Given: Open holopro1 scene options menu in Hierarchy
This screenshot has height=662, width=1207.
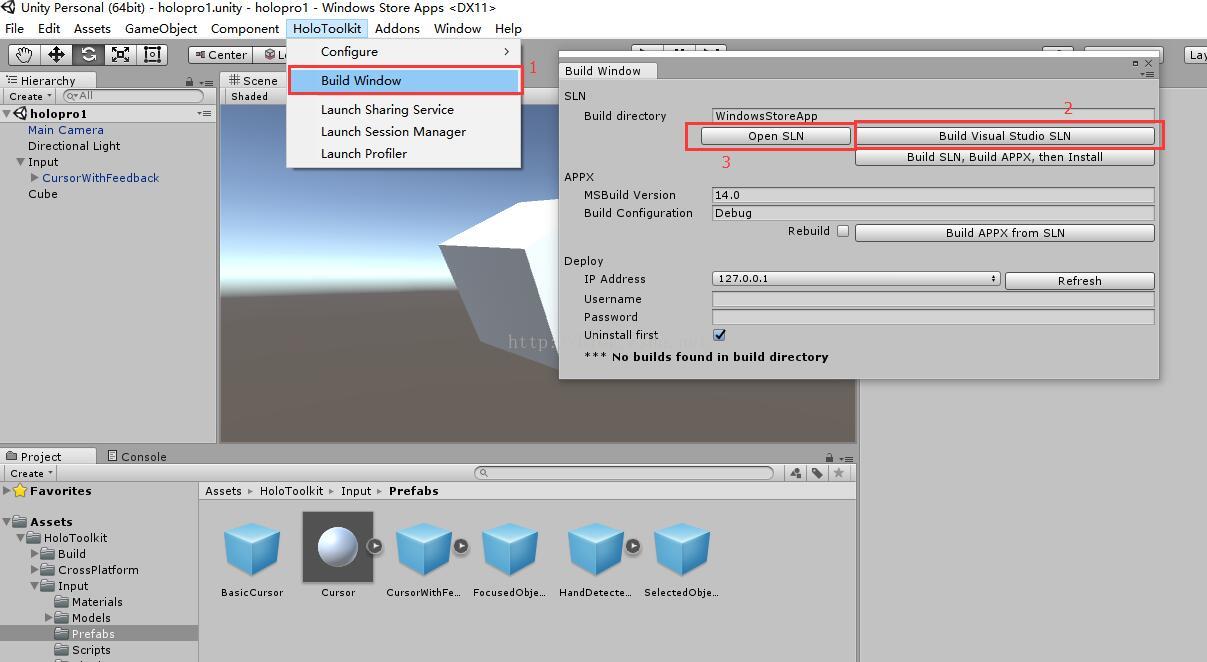Looking at the screenshot, I should 205,114.
